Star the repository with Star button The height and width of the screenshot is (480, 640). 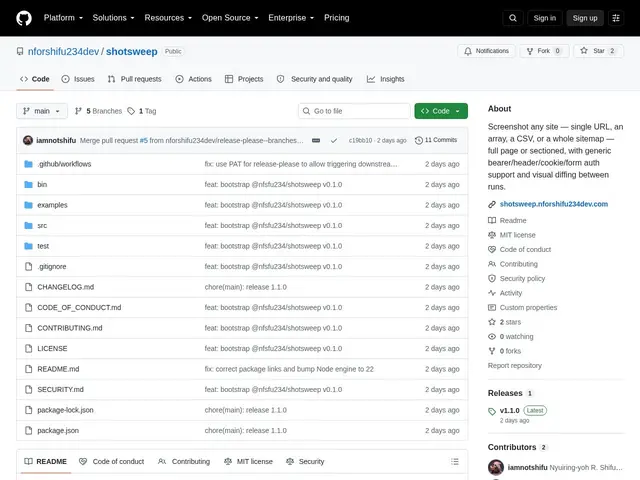click(598, 51)
